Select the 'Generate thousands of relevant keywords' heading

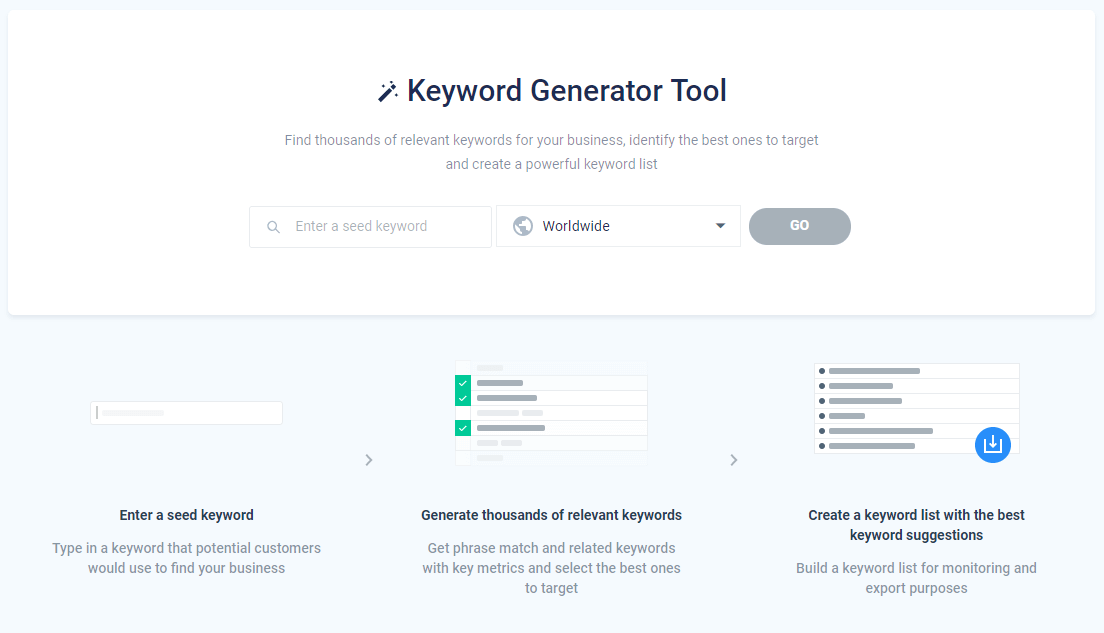[x=551, y=515]
